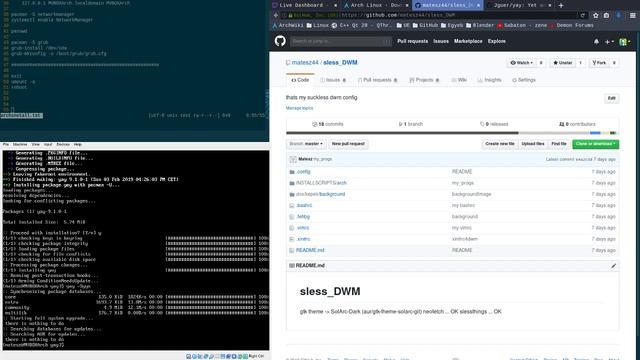Open Marketplace in GitHub header
The image size is (640, 360).
(x=468, y=41)
